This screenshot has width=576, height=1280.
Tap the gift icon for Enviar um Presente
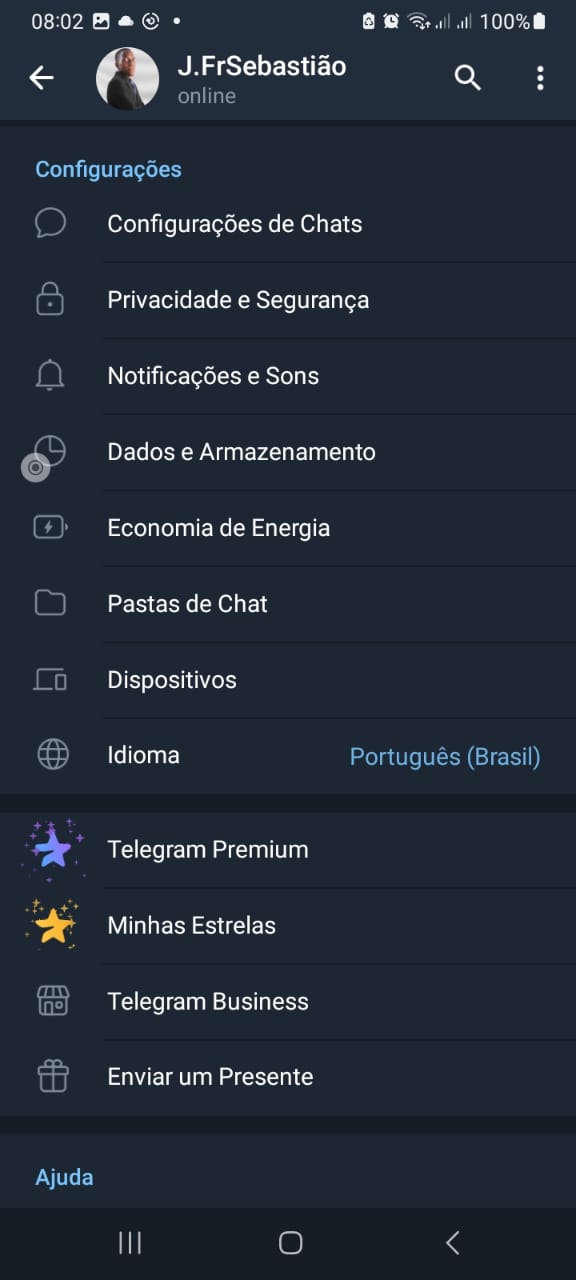[53, 1077]
